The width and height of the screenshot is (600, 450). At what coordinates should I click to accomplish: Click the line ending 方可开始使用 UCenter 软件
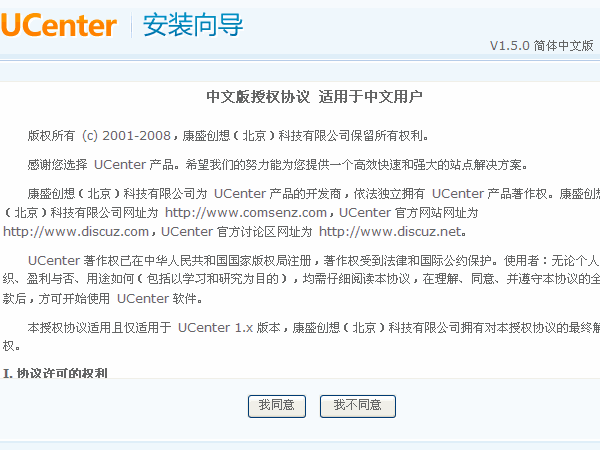[x=103, y=298]
